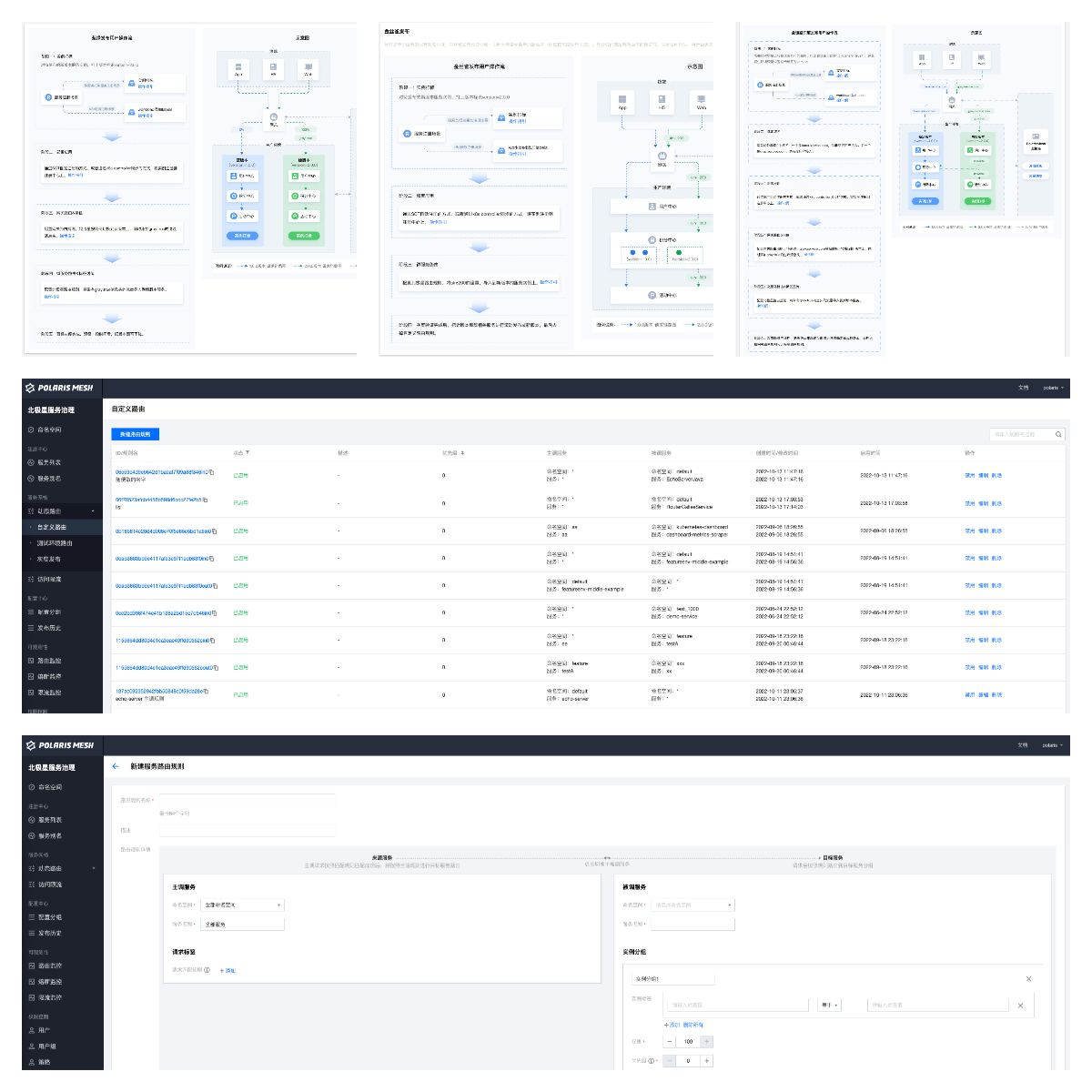Click 文档 link on new rule page header
The height and width of the screenshot is (1092, 1092).
(x=1023, y=745)
